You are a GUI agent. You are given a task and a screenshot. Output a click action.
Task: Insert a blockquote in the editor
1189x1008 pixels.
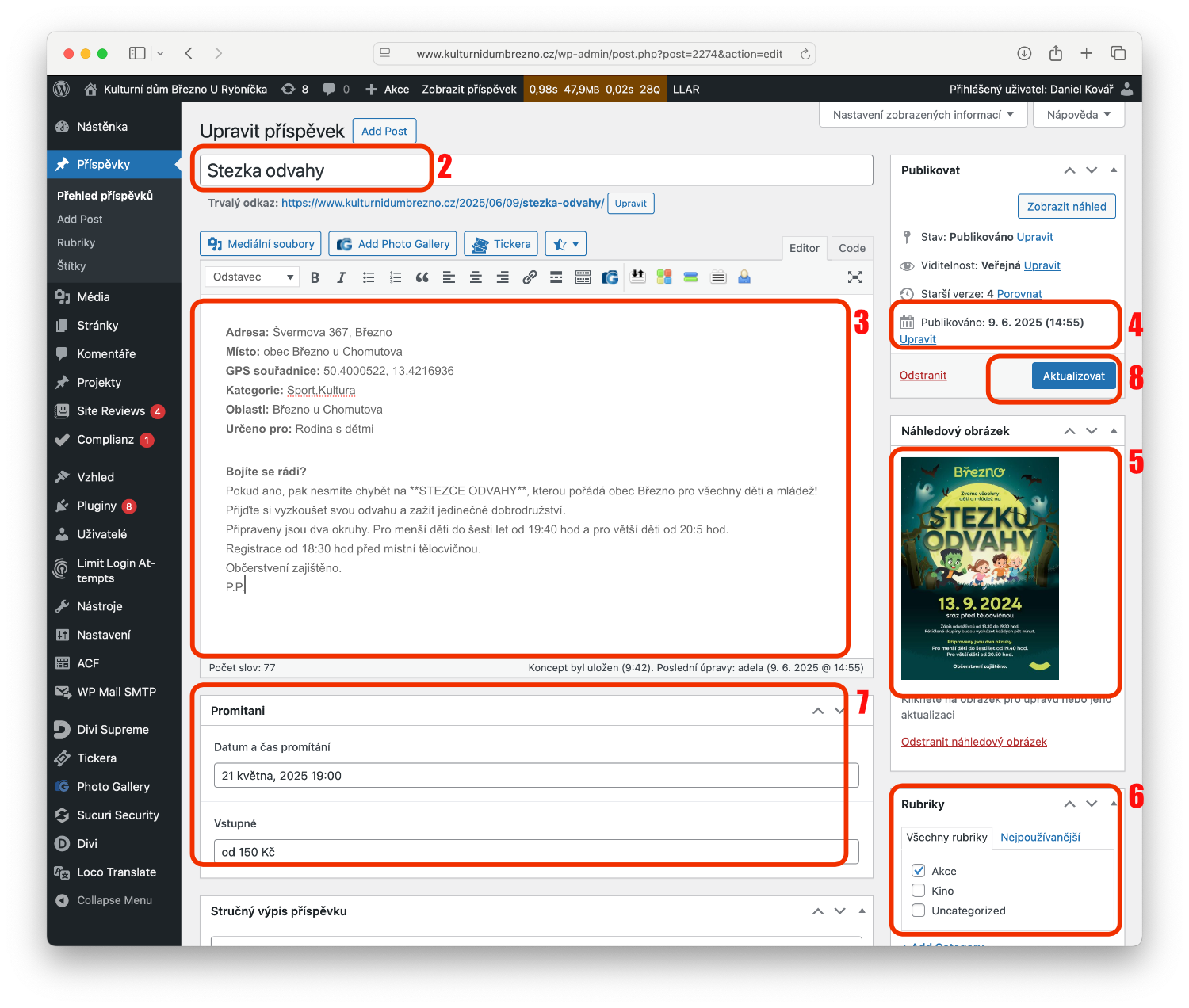point(422,277)
